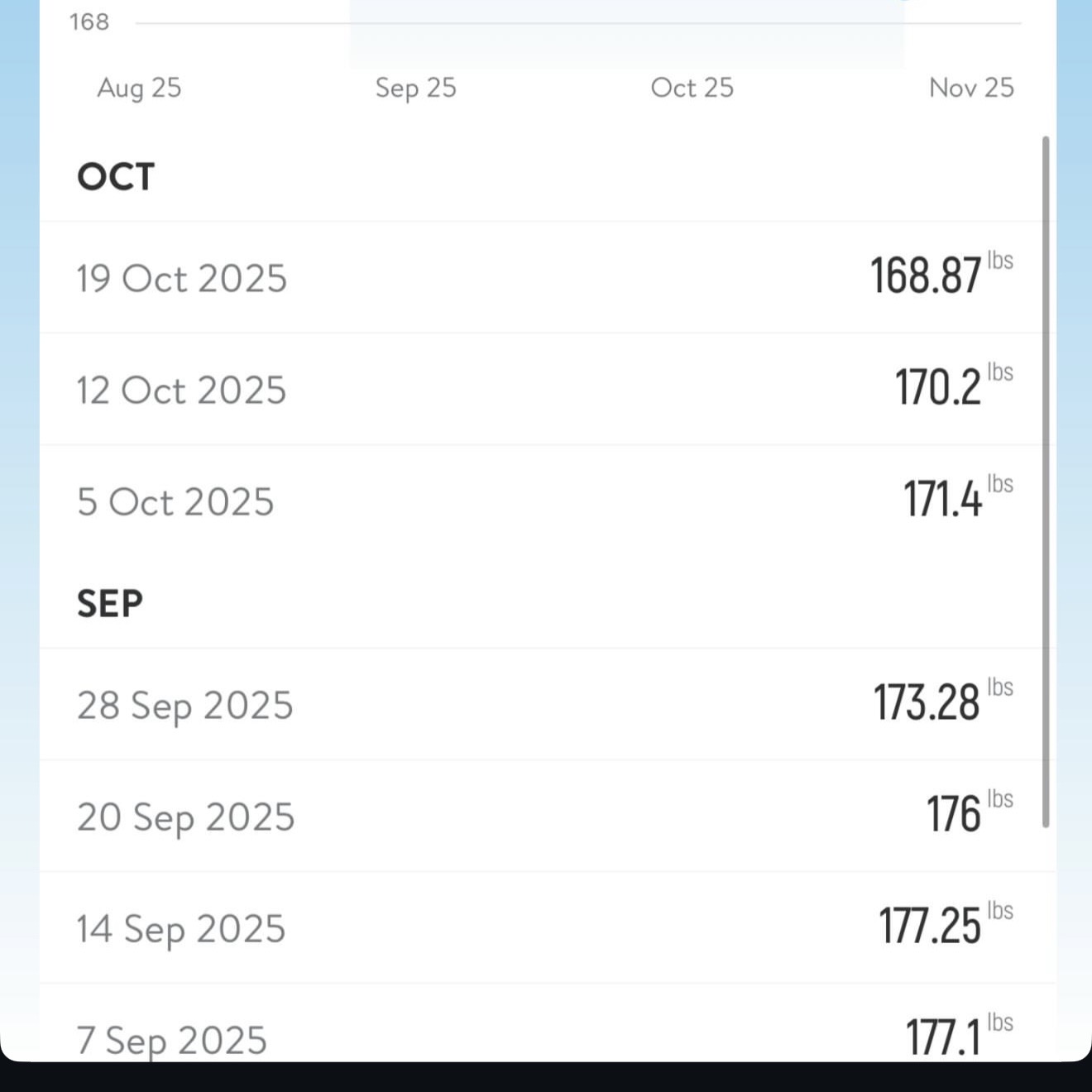Image resolution: width=1092 pixels, height=1092 pixels.
Task: Select the 20 Sep 2025 entry
Action: 185,817
